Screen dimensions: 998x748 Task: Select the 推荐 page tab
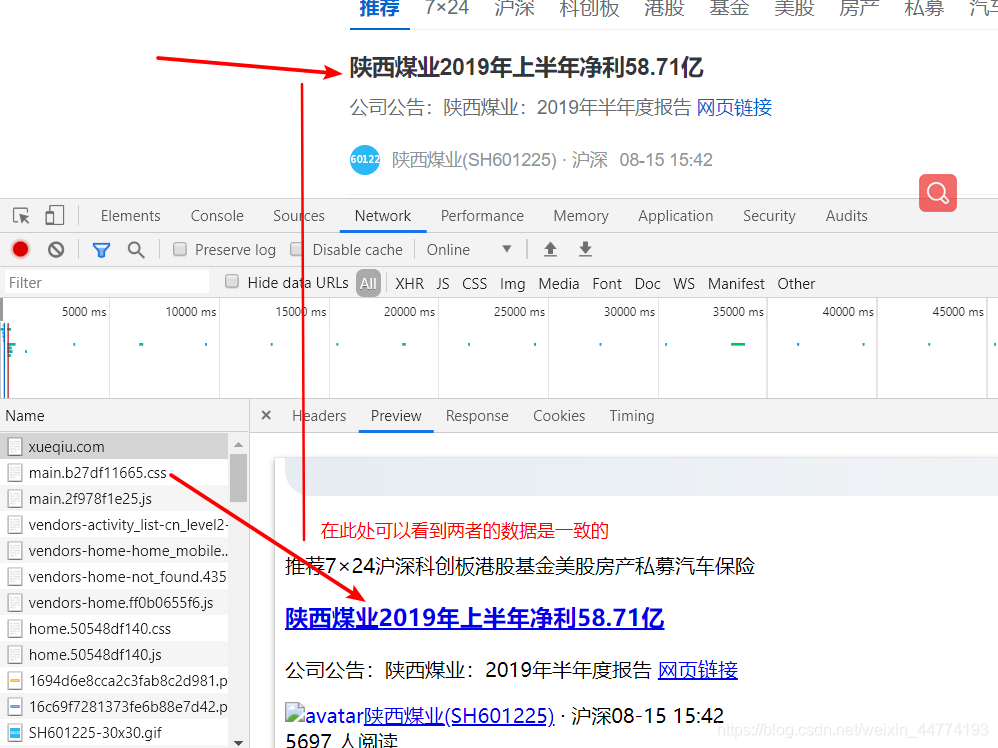(379, 8)
